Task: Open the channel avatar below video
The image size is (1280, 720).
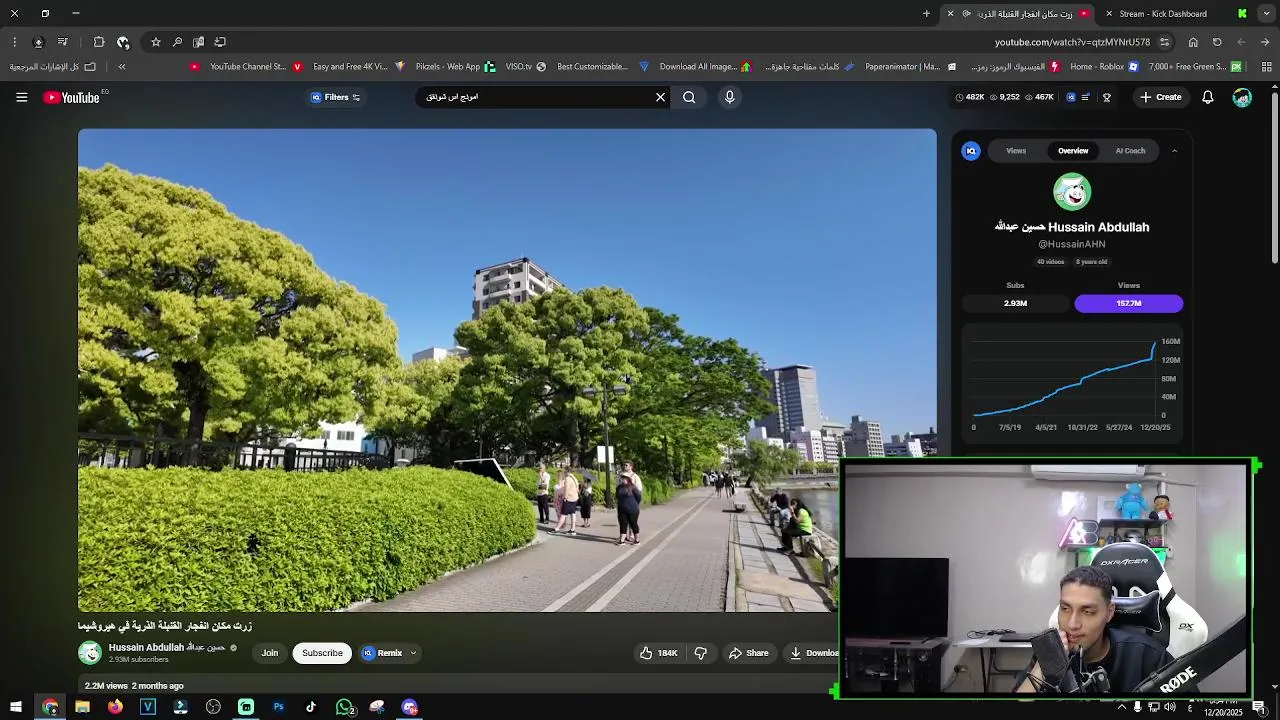Action: click(x=90, y=653)
